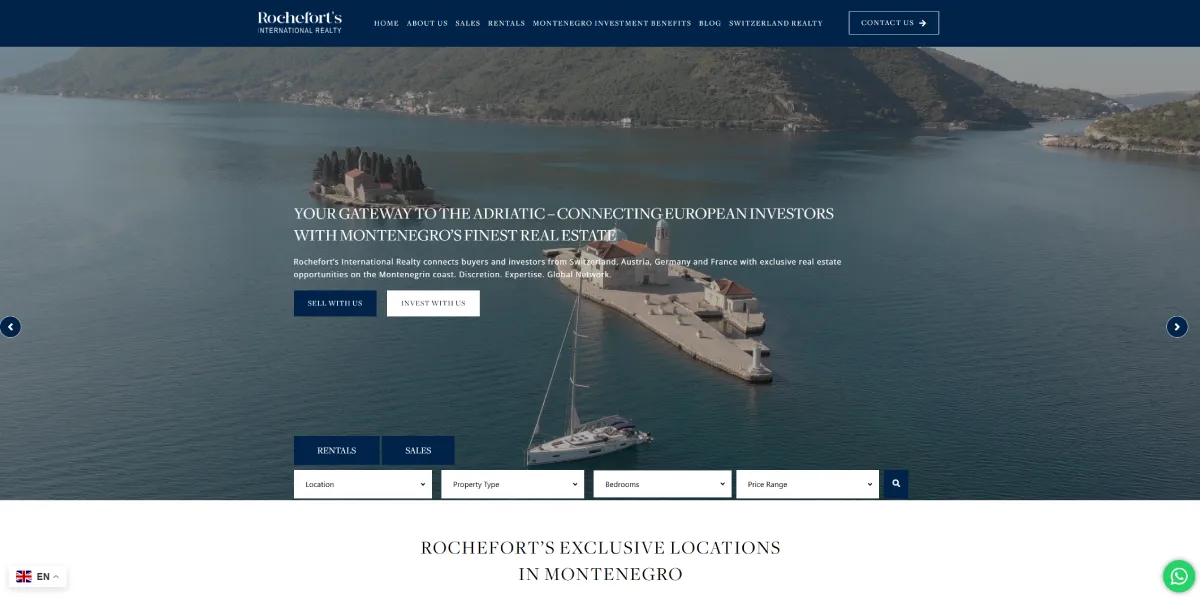Go to previous hero slide arrow
The width and height of the screenshot is (1200, 598).
coord(10,326)
